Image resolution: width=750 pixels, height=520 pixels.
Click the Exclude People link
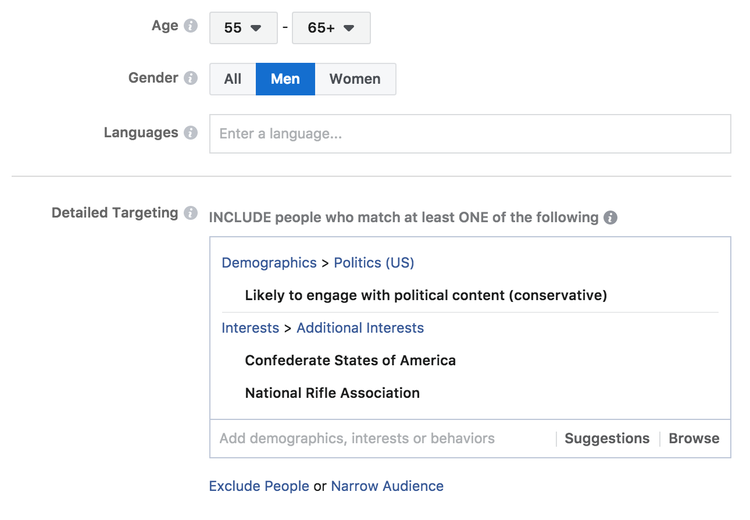point(259,486)
